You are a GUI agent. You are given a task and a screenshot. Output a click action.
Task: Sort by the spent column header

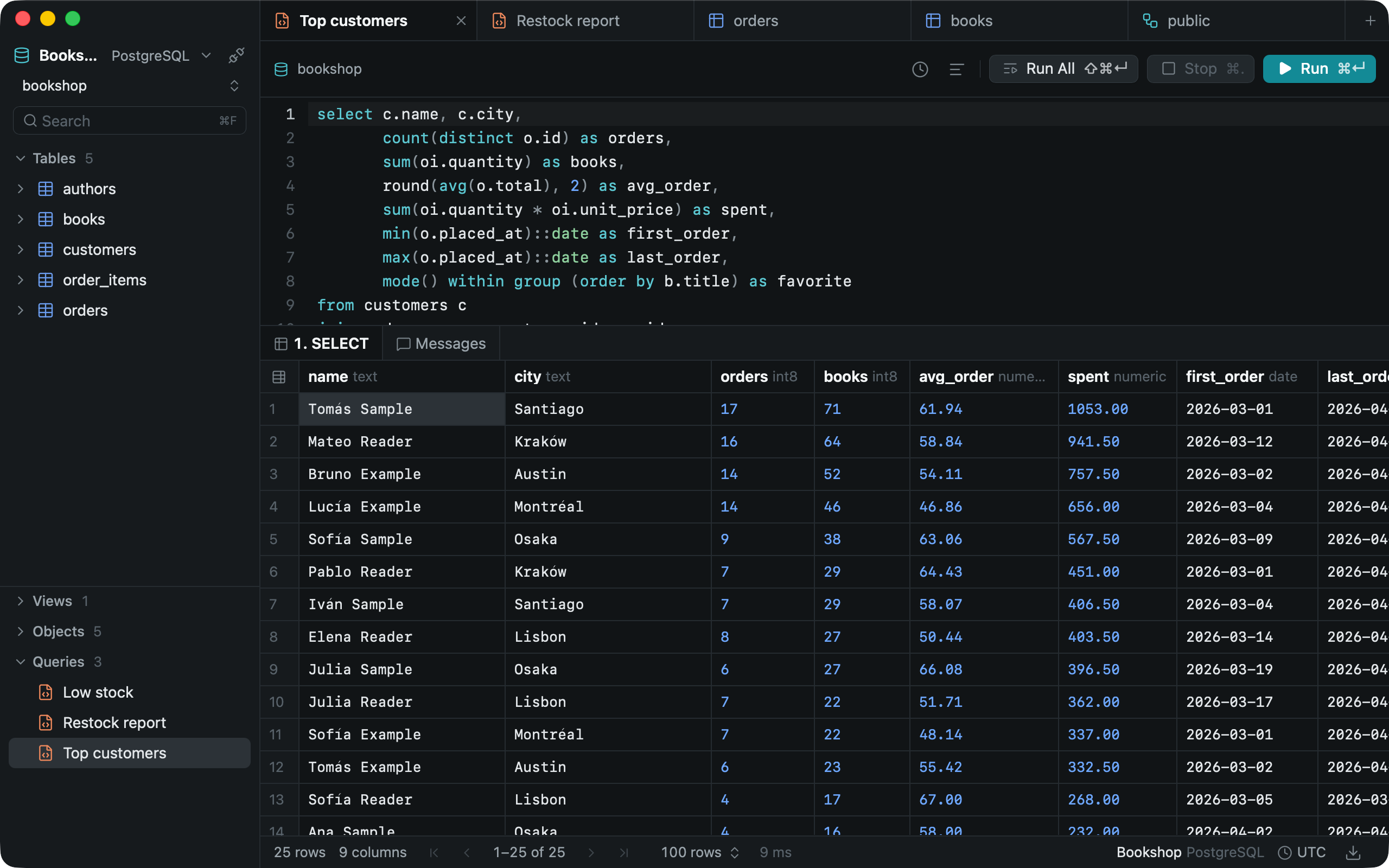tap(1117, 376)
